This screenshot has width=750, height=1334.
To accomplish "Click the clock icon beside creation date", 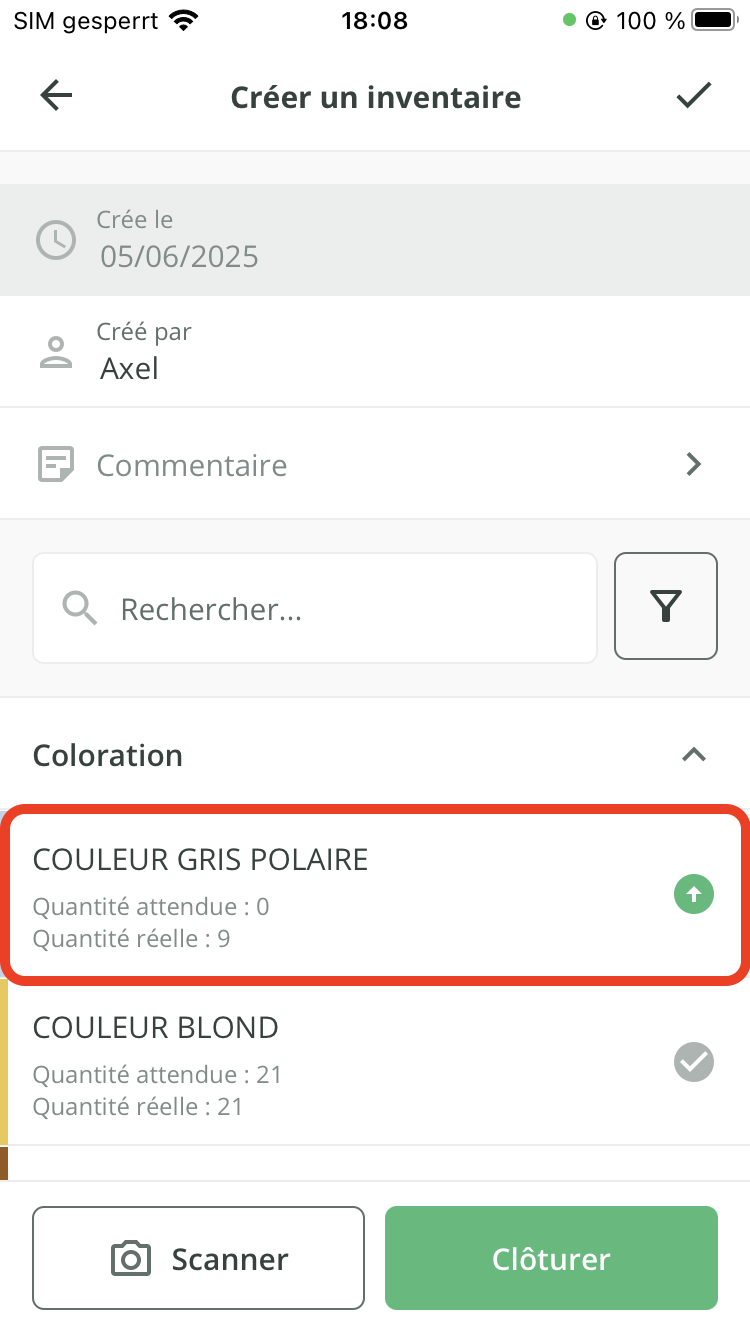I will (x=56, y=240).
